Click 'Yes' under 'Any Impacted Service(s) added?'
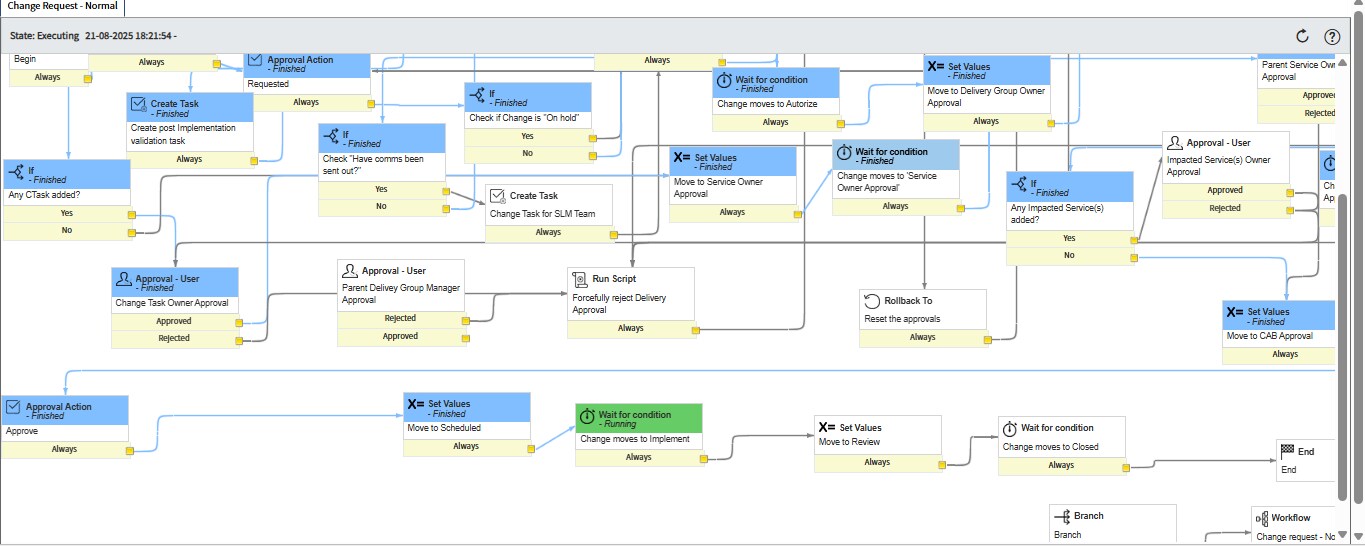 pyautogui.click(x=1069, y=238)
